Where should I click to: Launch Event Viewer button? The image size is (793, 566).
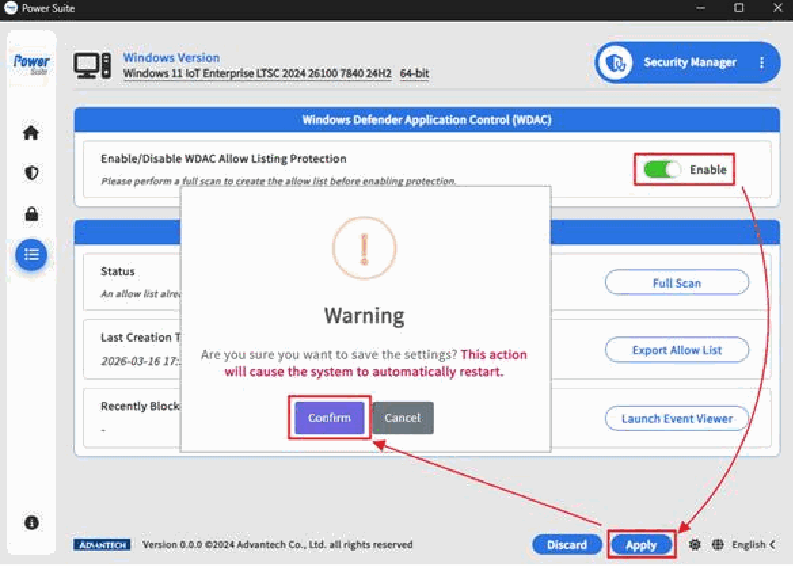pos(677,418)
